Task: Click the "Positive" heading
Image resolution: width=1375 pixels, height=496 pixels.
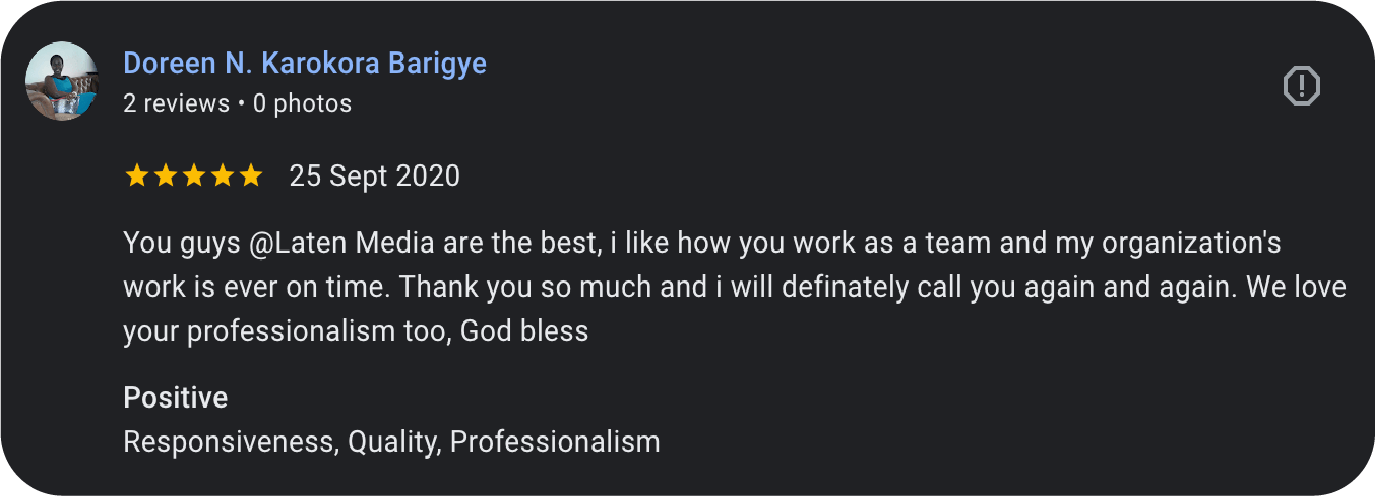Action: [x=175, y=398]
